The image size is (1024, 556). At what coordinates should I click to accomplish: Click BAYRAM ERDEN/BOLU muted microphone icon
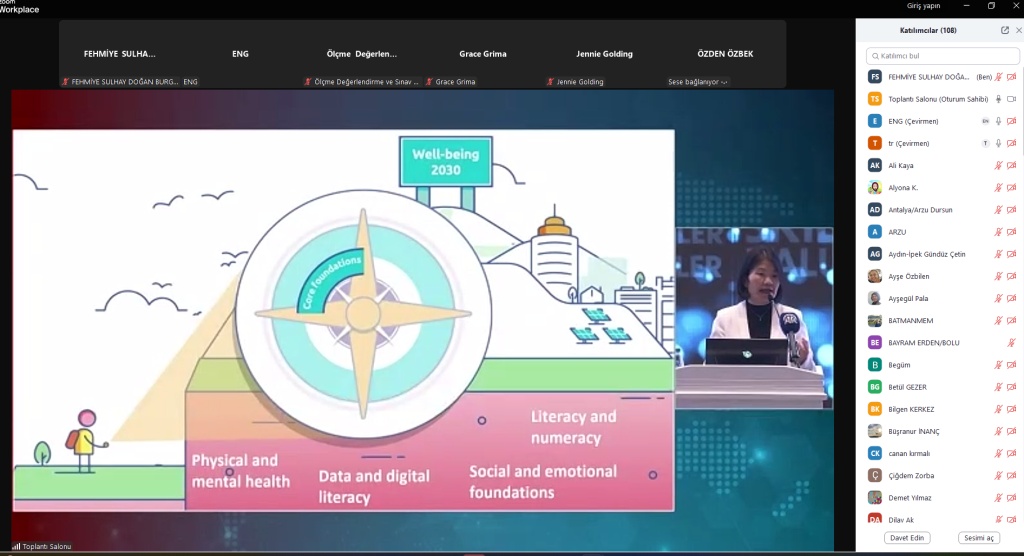click(x=1011, y=343)
